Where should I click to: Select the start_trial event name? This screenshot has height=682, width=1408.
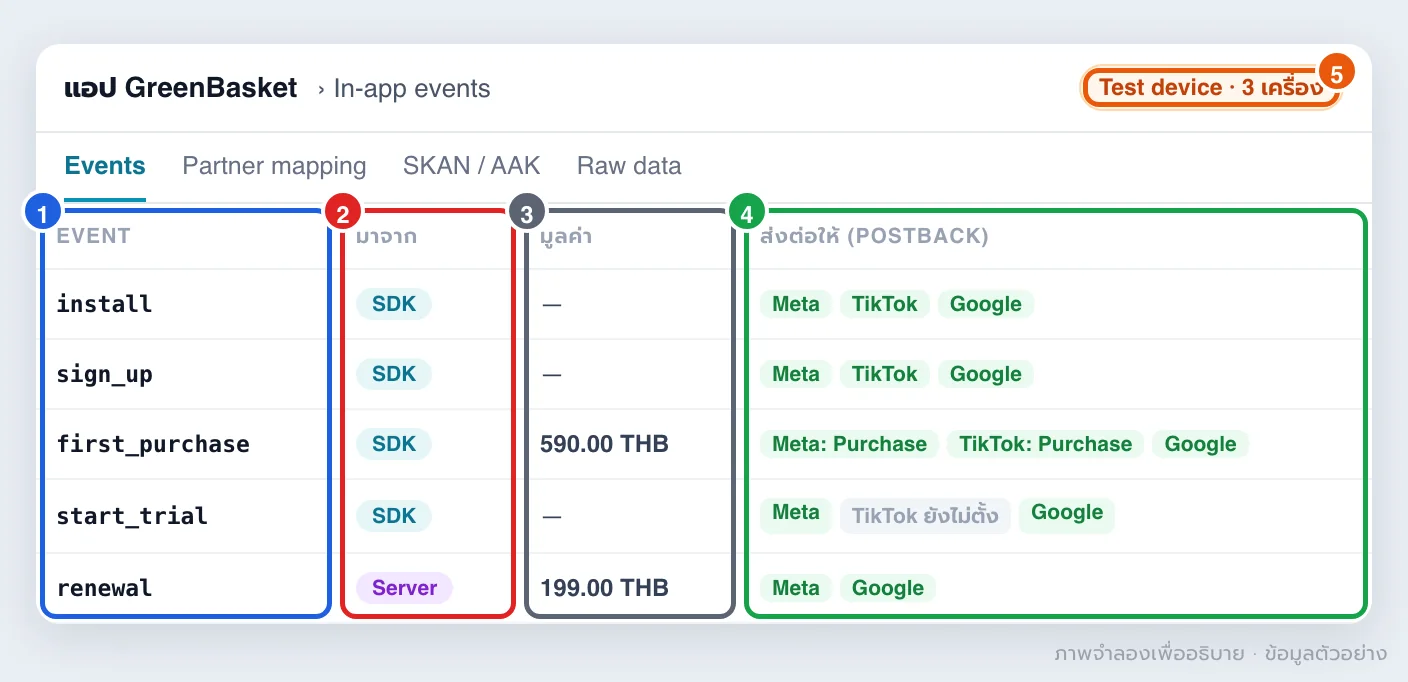(x=132, y=516)
